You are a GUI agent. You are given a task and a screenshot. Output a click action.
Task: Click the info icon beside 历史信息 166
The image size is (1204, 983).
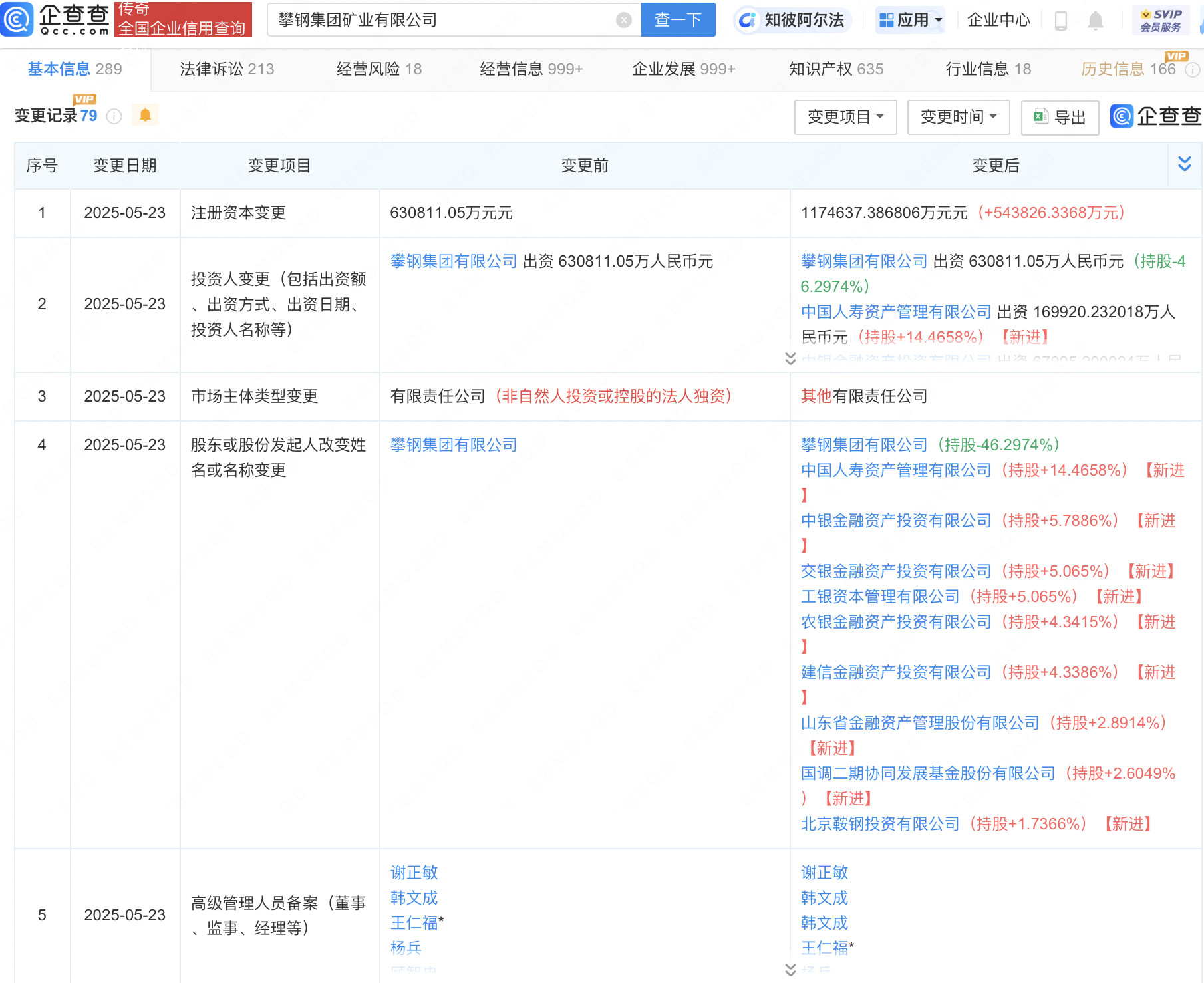tap(1193, 69)
